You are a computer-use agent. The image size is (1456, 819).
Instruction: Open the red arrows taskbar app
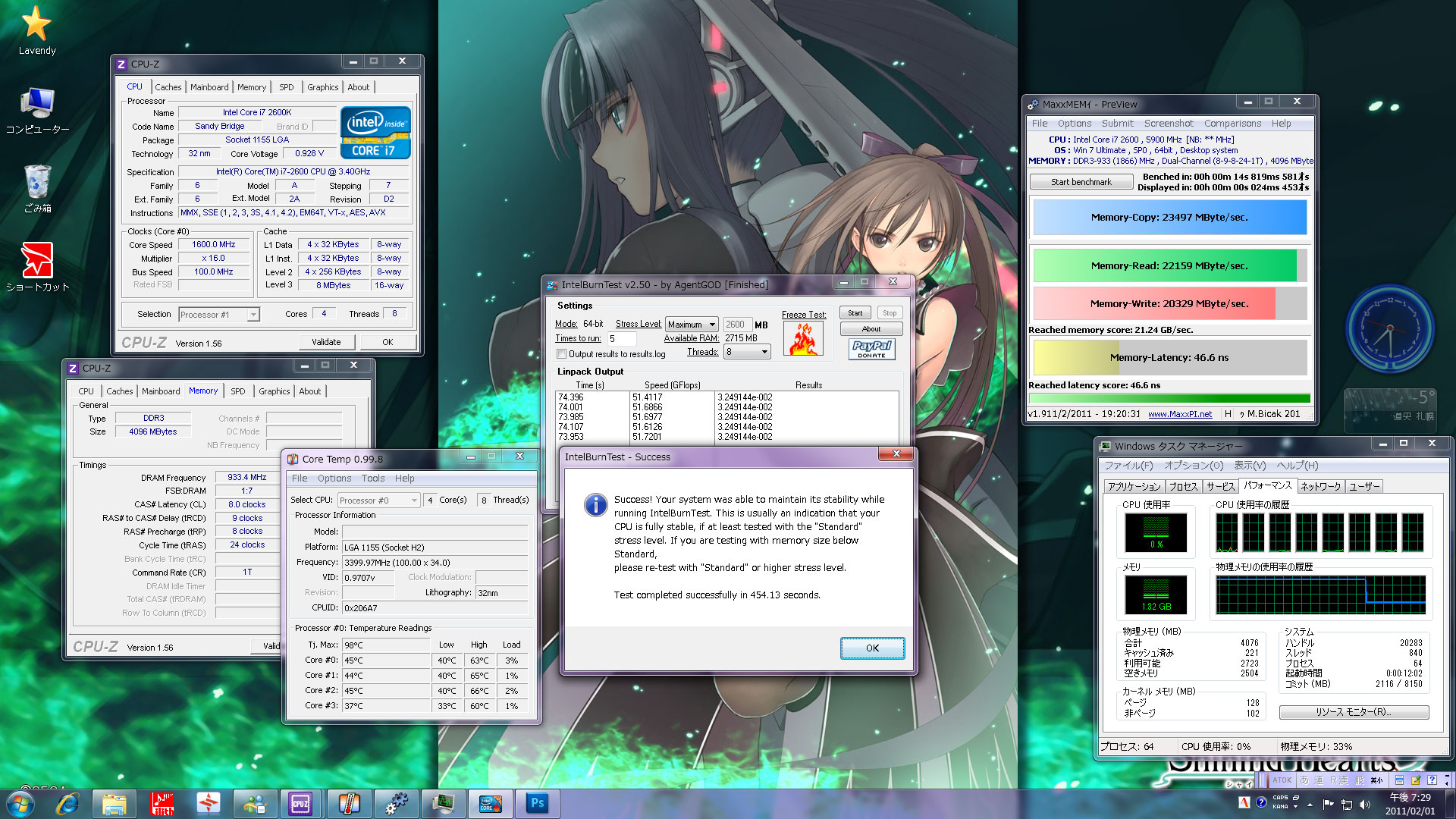208,803
